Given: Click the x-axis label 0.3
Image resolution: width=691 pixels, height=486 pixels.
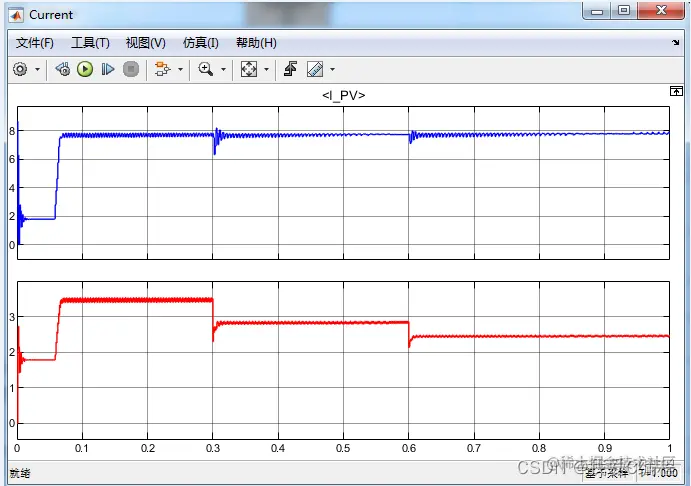Looking at the screenshot, I should coord(213,449).
